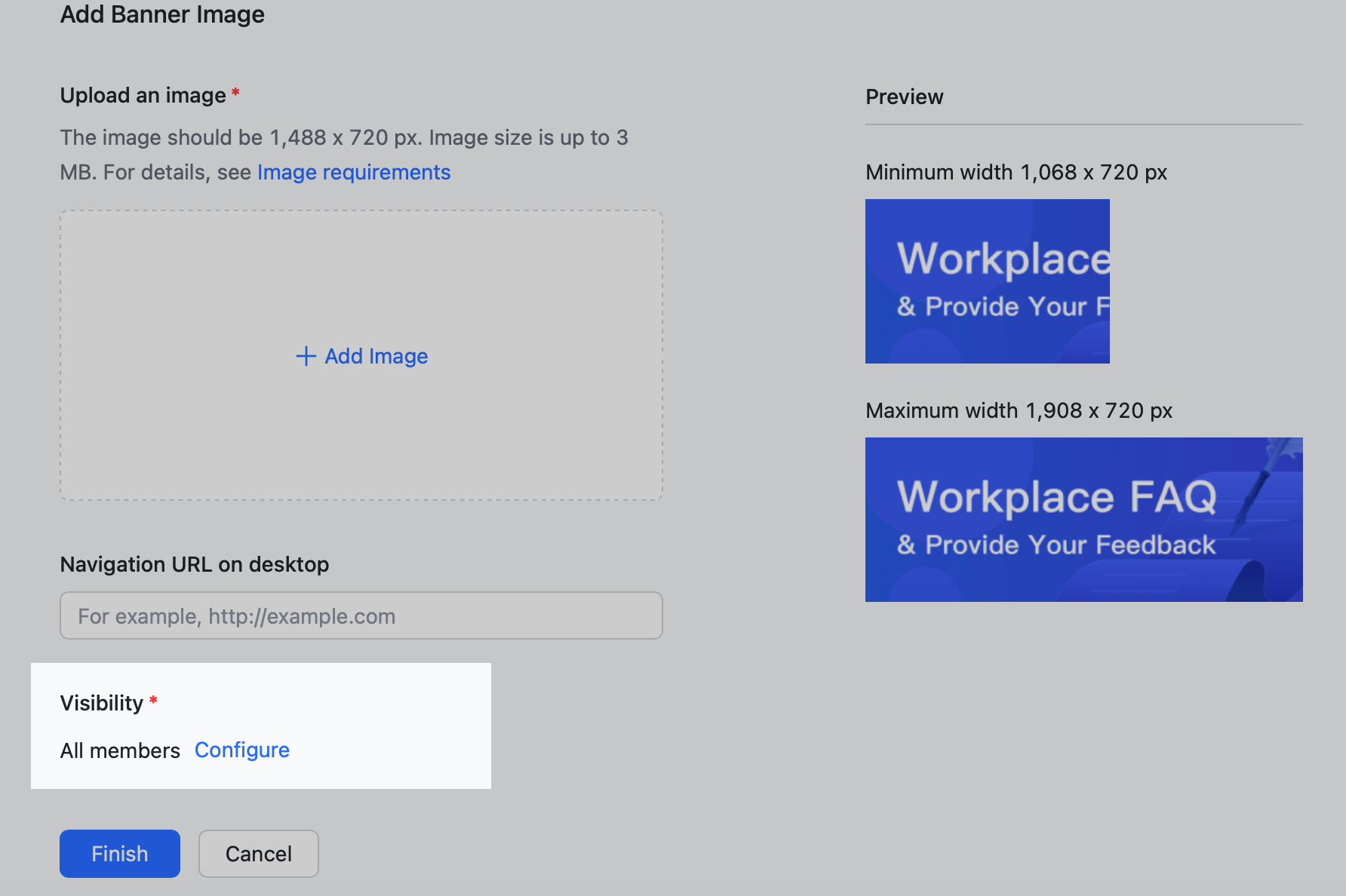Screen dimensions: 1346x896
Task: Click the Upload an image heading
Action: [143, 95]
